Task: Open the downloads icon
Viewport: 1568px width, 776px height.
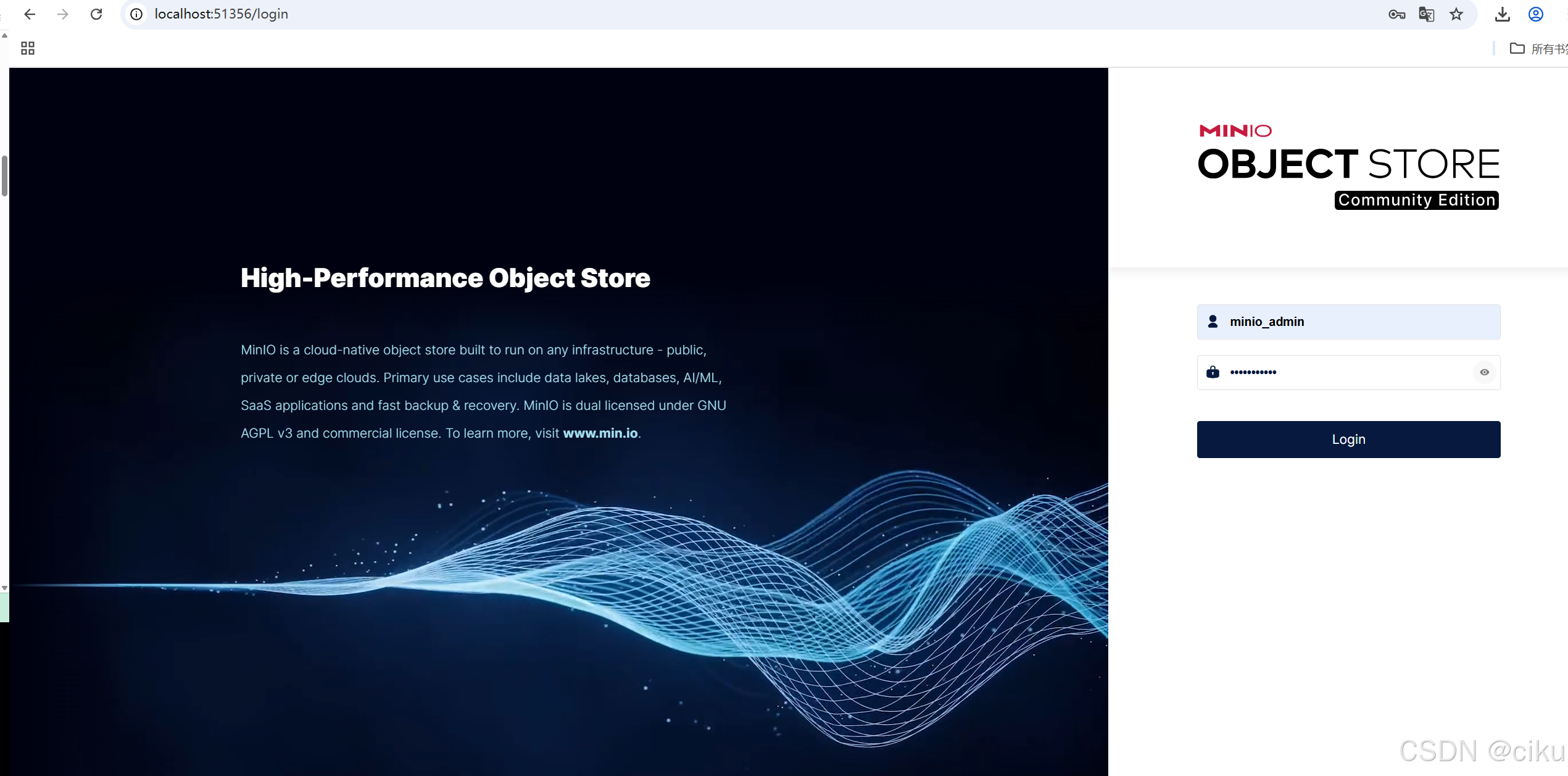Action: pos(1503,14)
